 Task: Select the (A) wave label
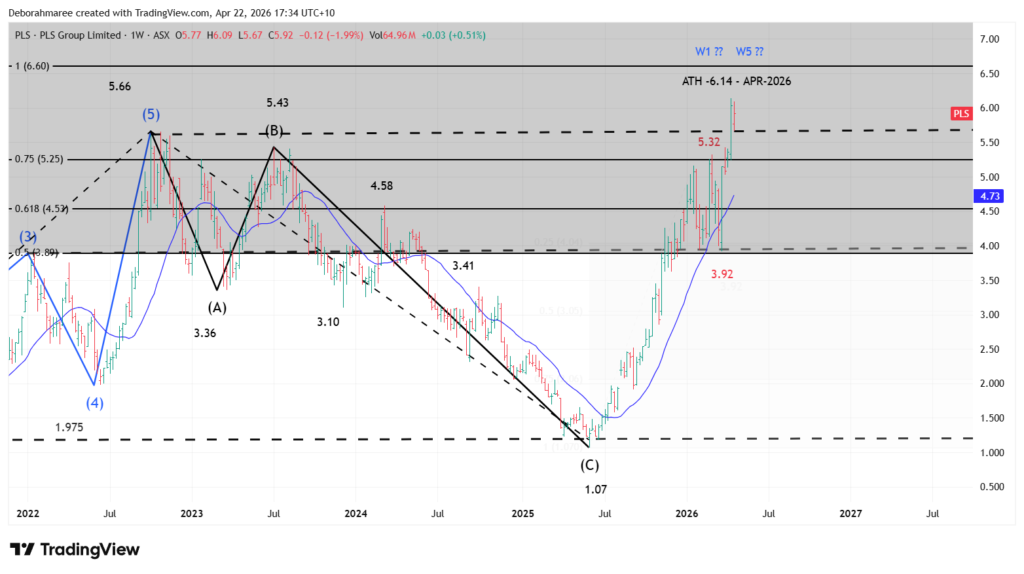(217, 308)
